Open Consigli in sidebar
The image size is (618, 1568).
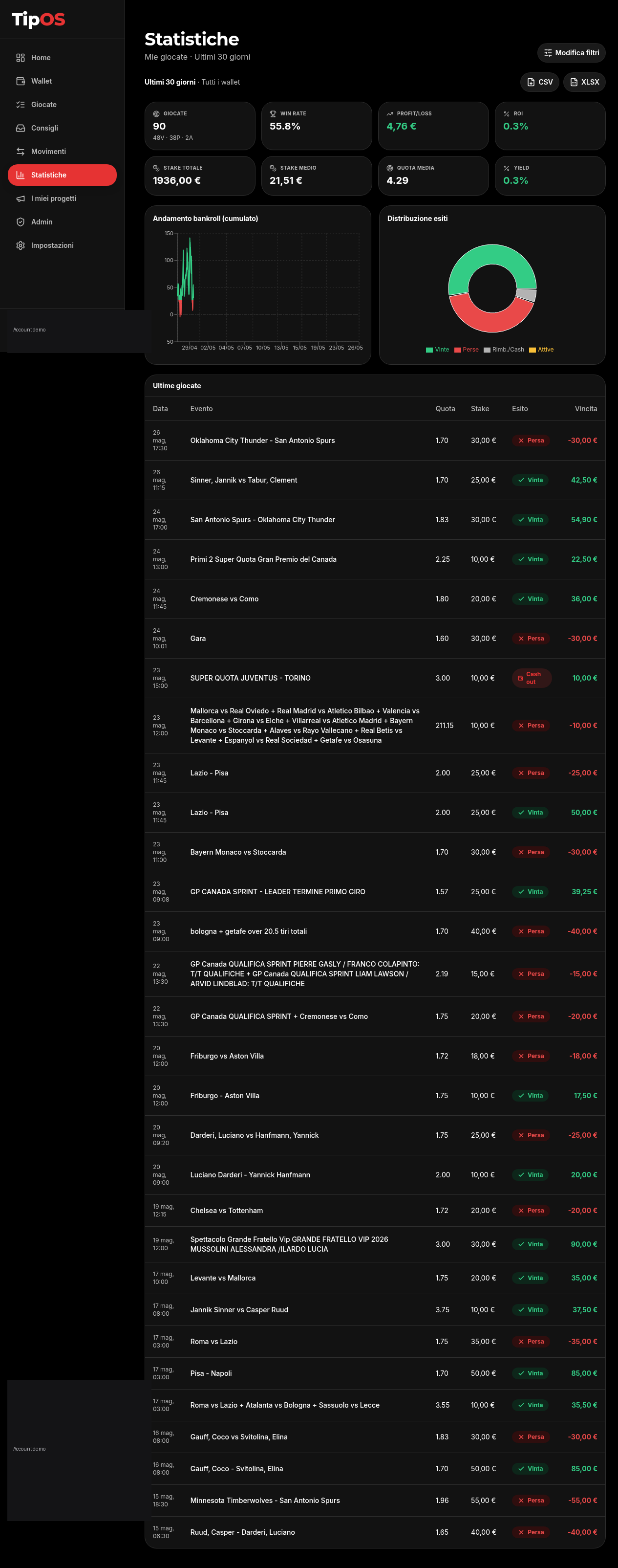62,128
